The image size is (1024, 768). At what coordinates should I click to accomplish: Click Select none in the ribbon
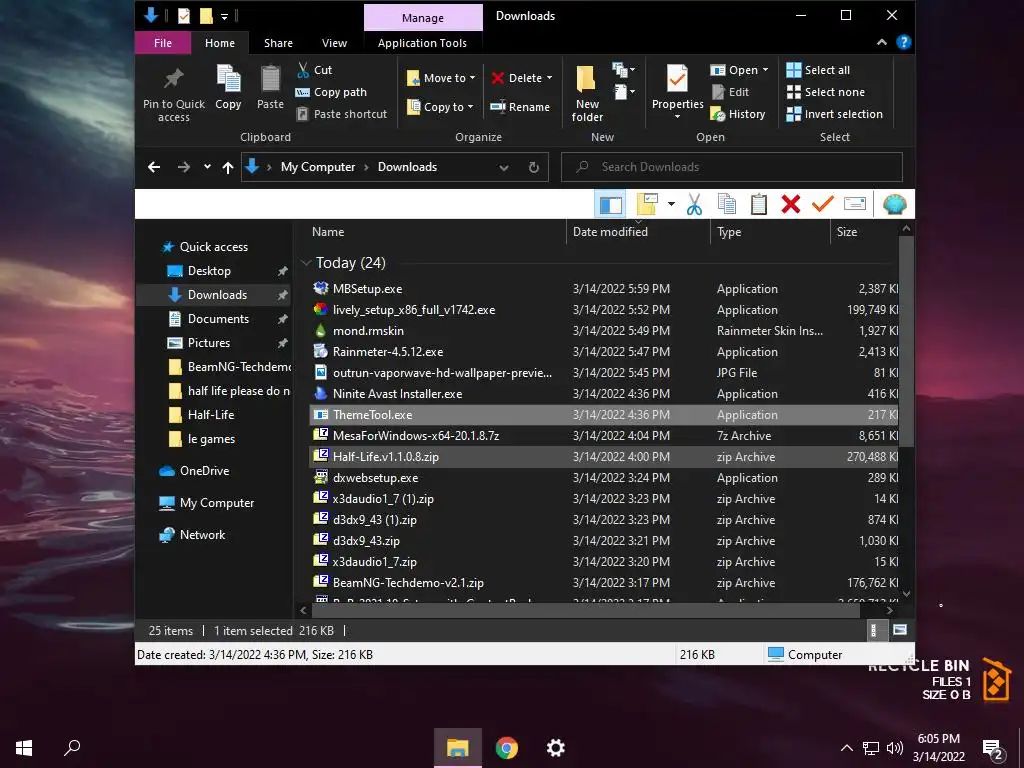pyautogui.click(x=825, y=92)
